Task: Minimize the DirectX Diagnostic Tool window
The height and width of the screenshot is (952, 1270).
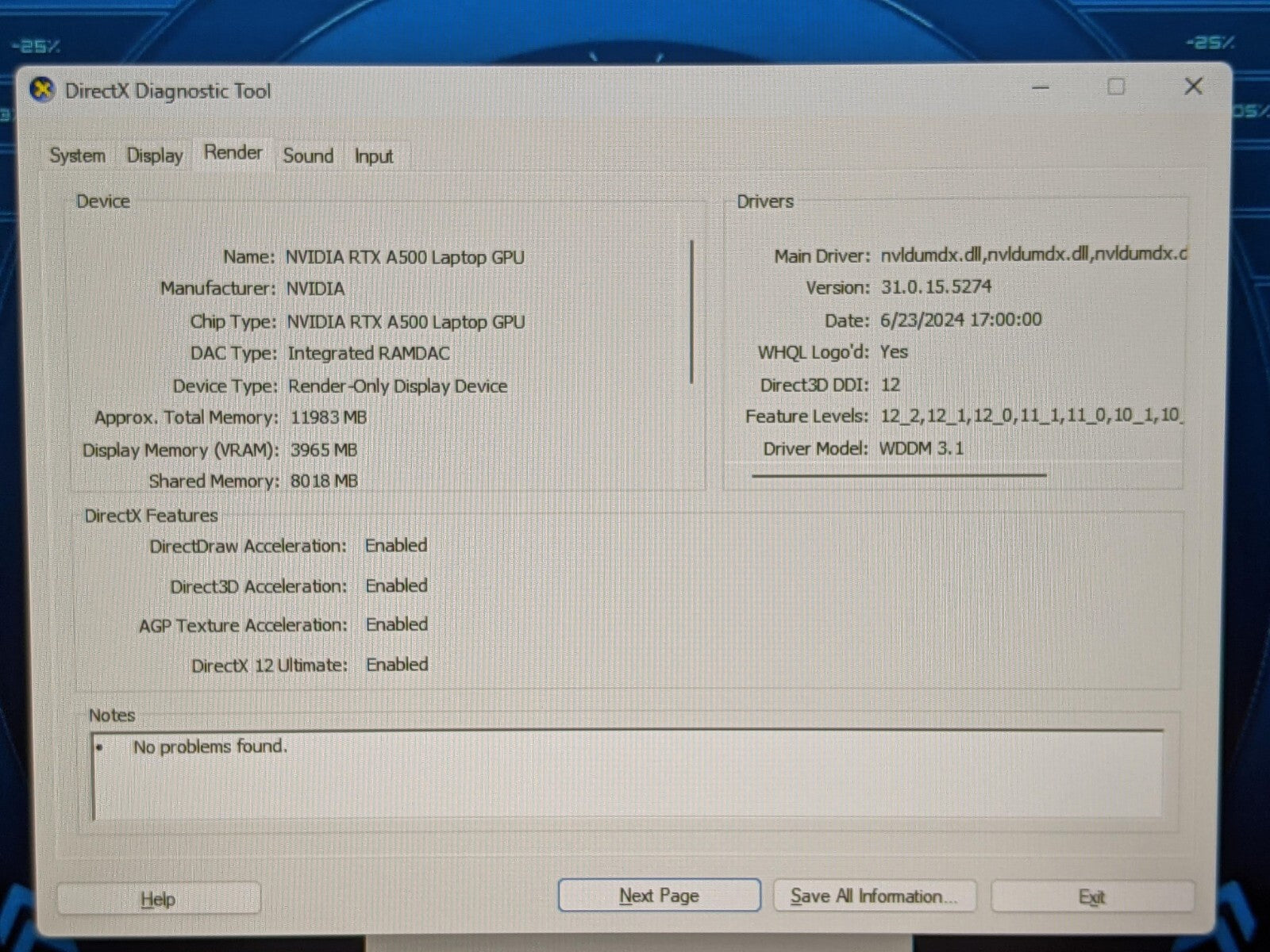Action: (1041, 87)
